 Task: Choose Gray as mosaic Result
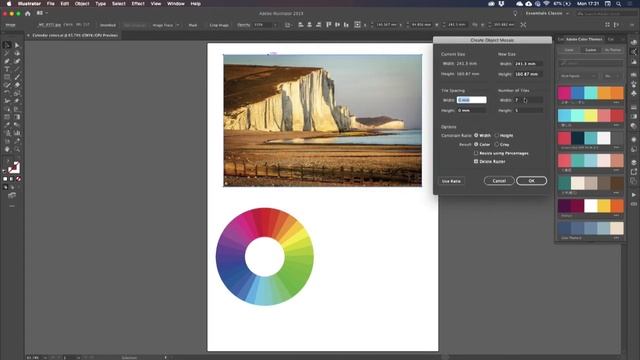coord(497,144)
